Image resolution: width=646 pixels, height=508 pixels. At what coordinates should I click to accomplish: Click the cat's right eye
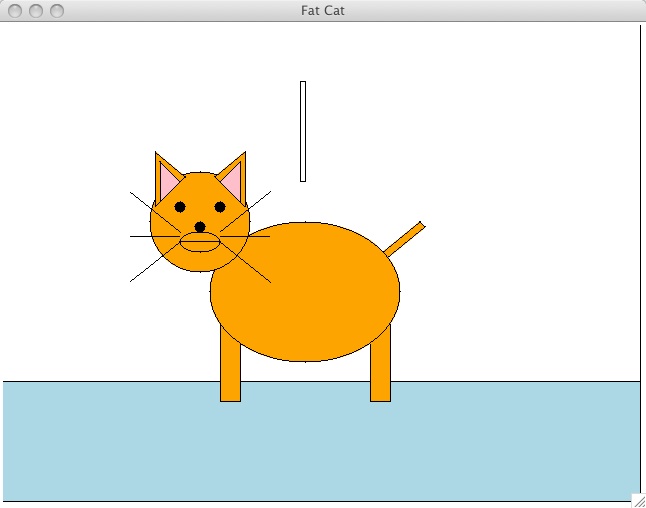tap(220, 207)
